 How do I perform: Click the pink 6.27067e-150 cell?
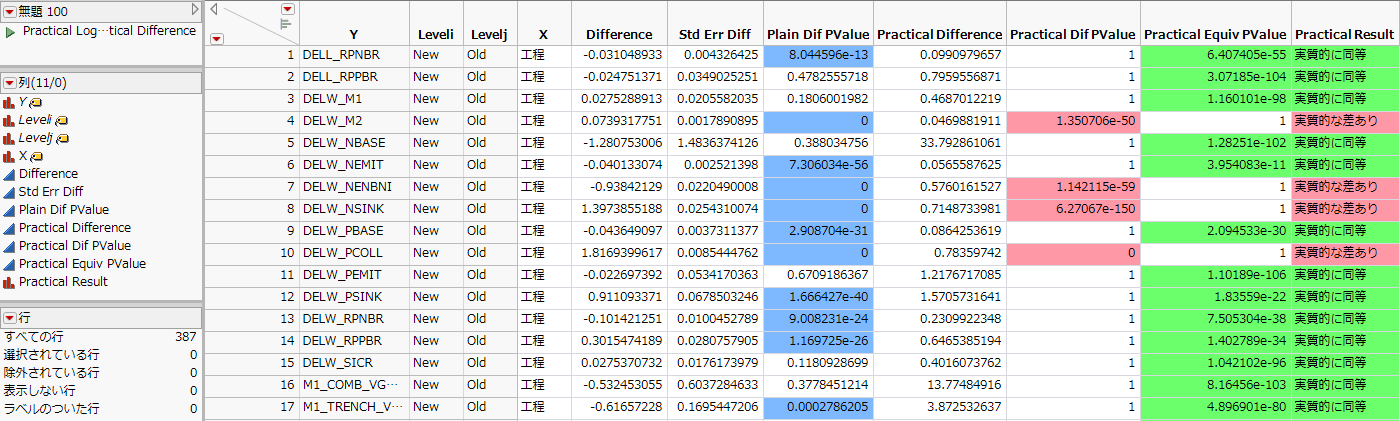[x=1073, y=209]
